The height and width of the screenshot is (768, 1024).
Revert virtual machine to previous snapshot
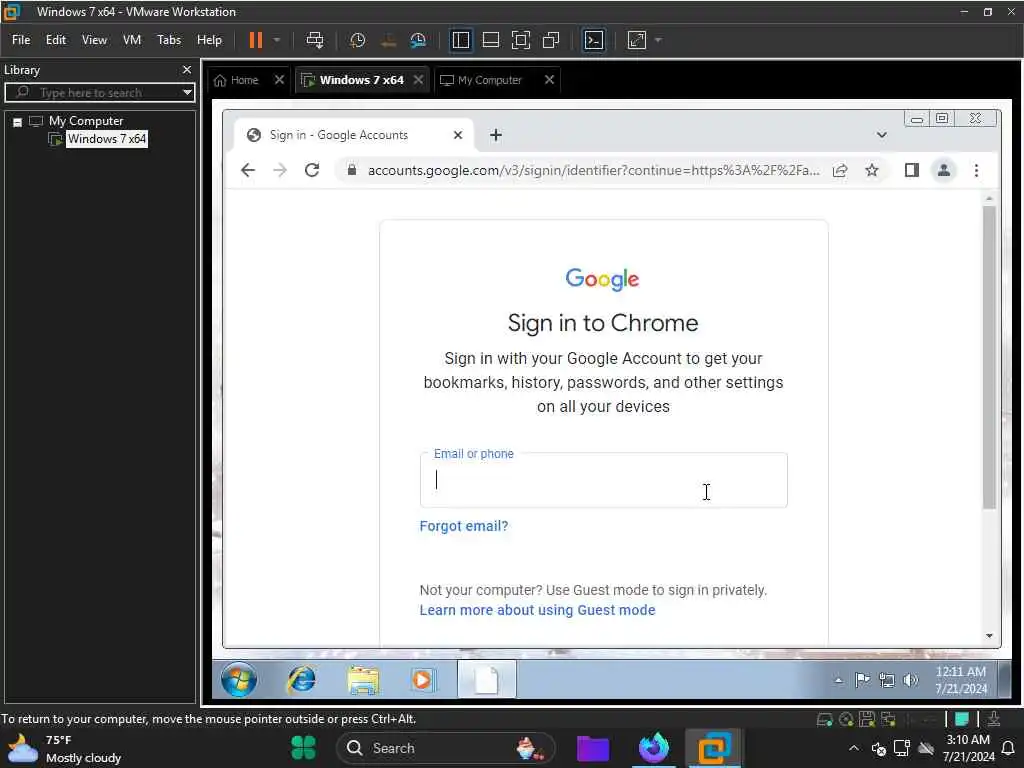(x=388, y=40)
